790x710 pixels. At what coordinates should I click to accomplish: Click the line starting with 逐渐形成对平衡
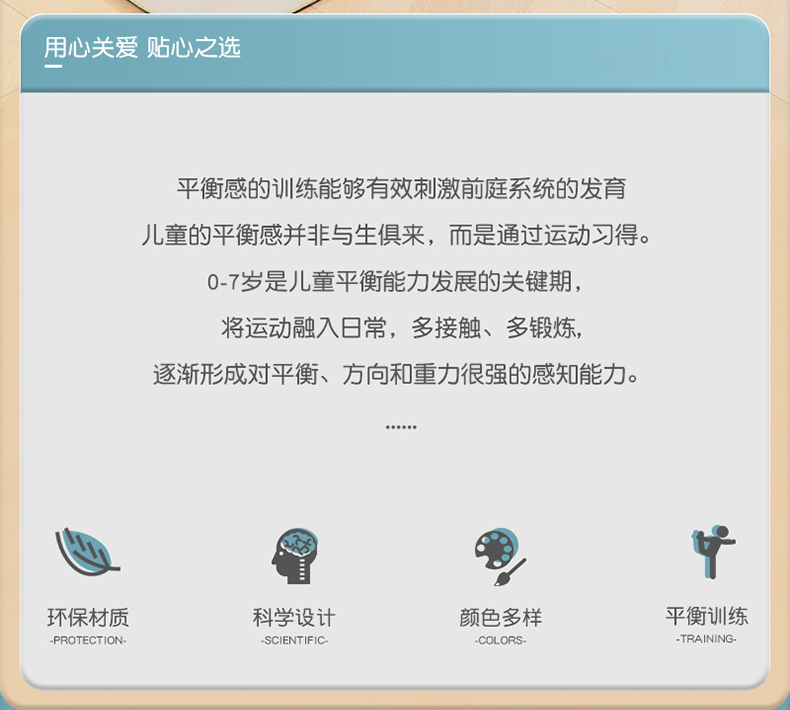click(395, 374)
